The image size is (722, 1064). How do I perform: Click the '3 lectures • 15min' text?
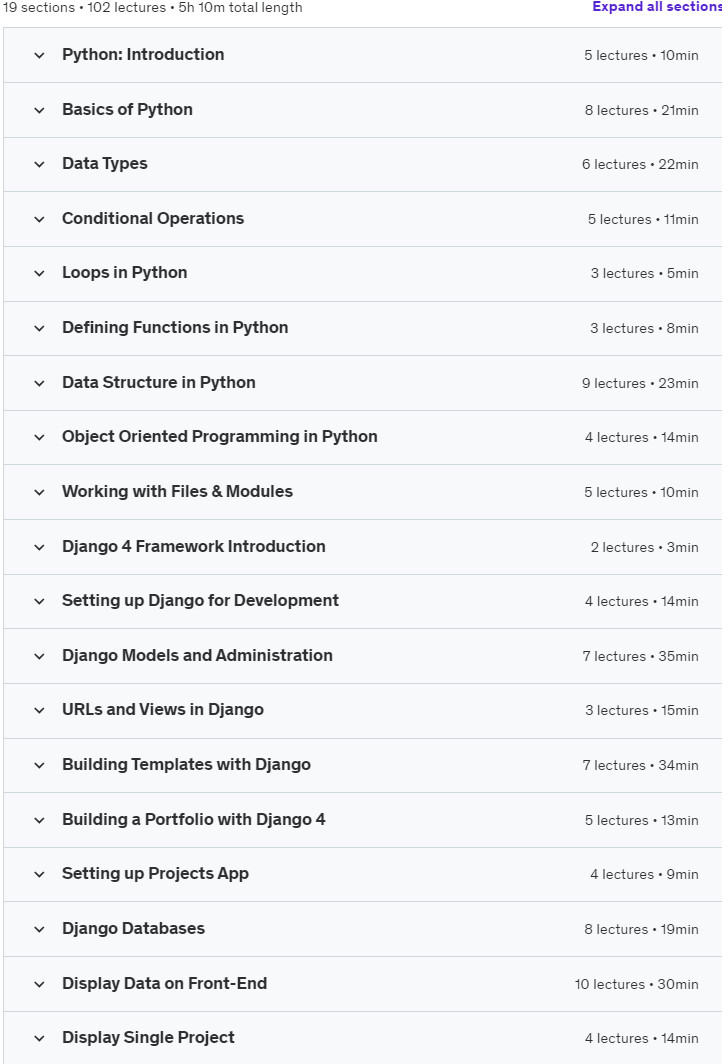[x=642, y=710]
